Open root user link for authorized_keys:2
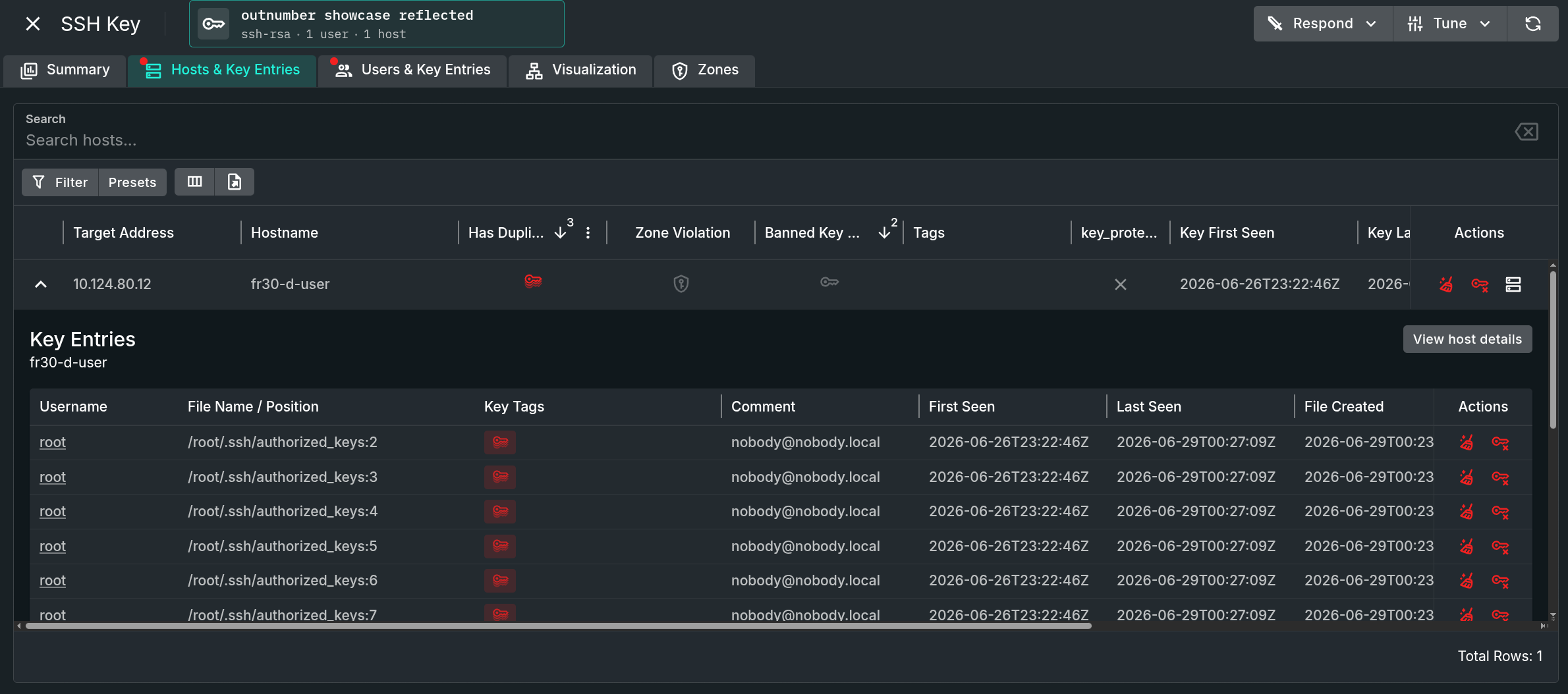This screenshot has width=1568, height=694. pos(53,442)
